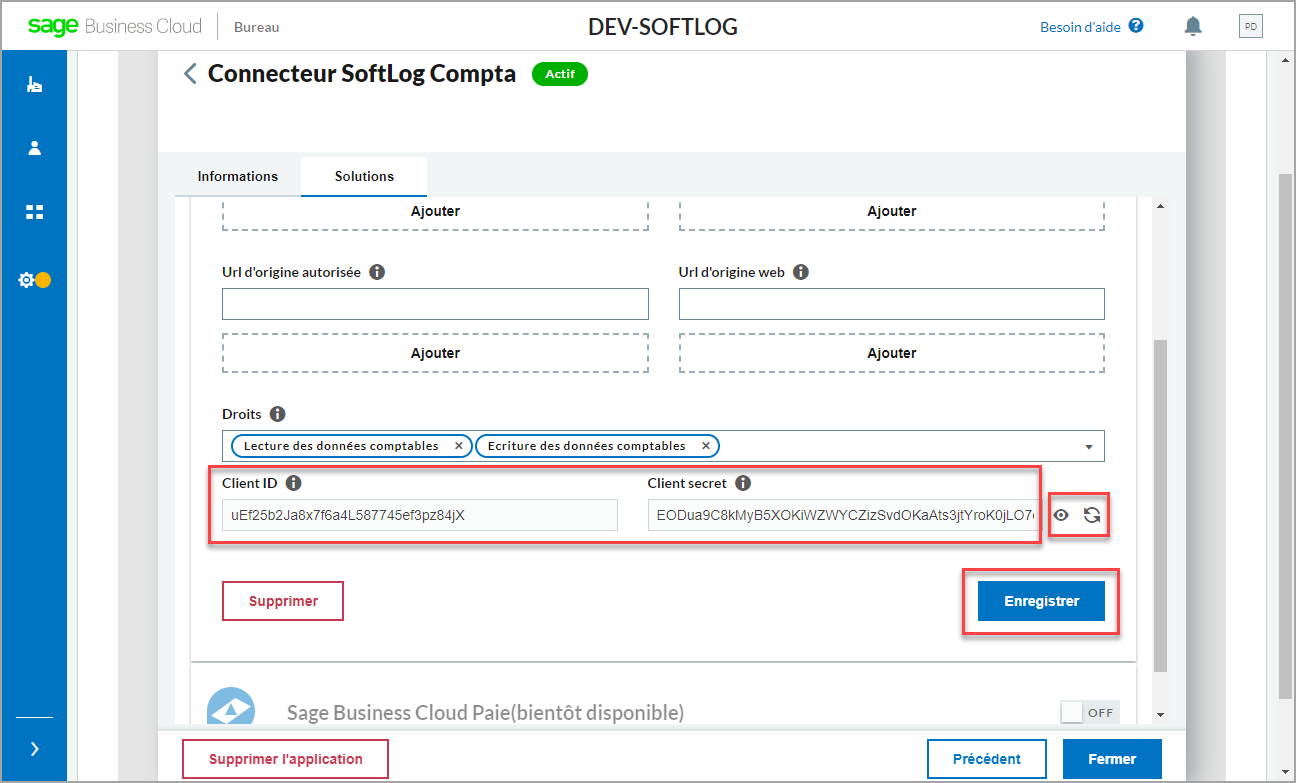Go back using the chevron beside Connecteur SoftLog Compta
Viewport: 1296px width, 783px height.
190,73
